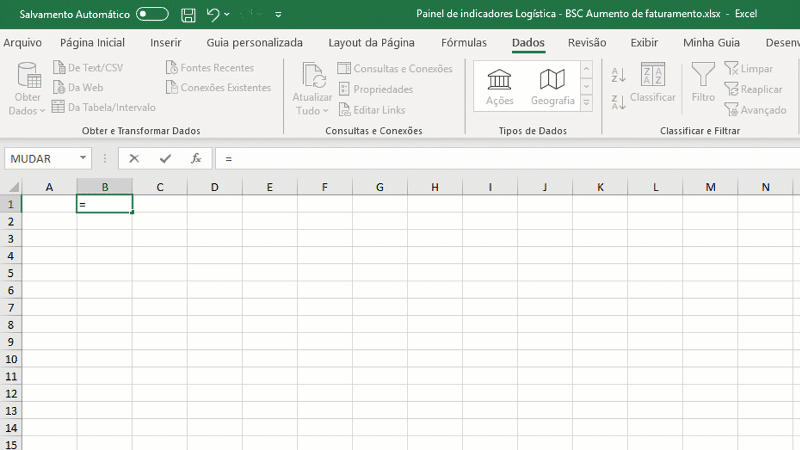Screen dimensions: 800x450
Task: Select the Geografia data type
Action: coord(552,87)
